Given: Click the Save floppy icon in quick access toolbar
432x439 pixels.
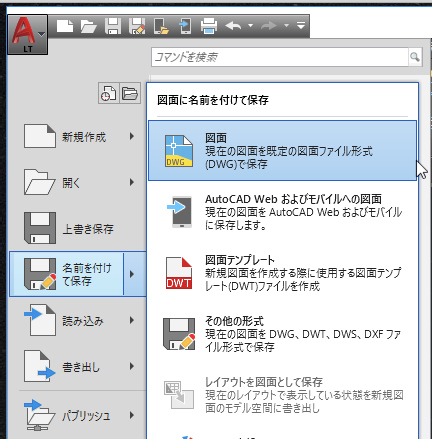Looking at the screenshot, I should point(113,26).
